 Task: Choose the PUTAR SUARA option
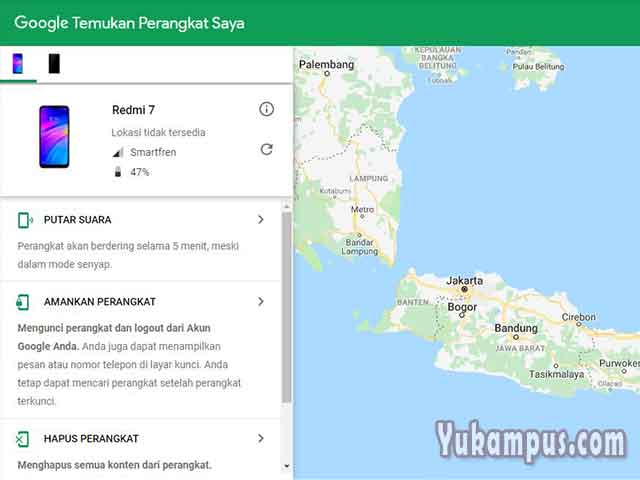(x=78, y=220)
